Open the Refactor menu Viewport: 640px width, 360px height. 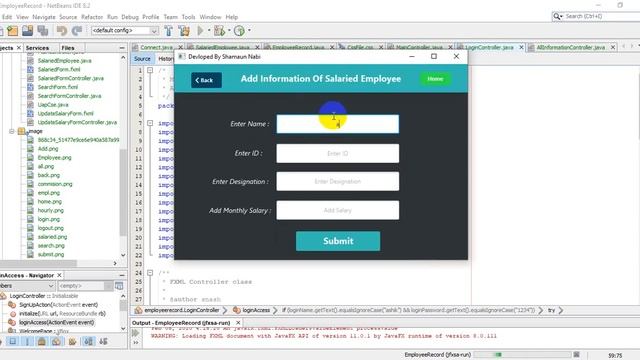point(92,17)
